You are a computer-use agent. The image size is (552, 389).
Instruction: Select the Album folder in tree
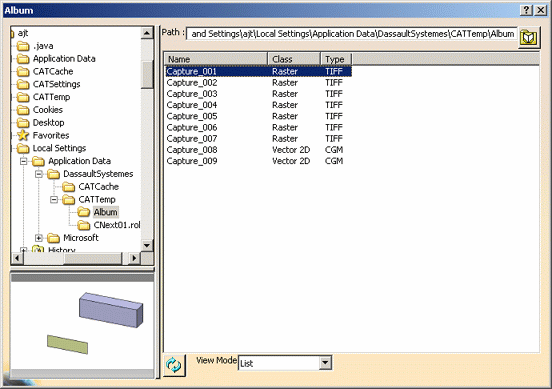[105, 212]
